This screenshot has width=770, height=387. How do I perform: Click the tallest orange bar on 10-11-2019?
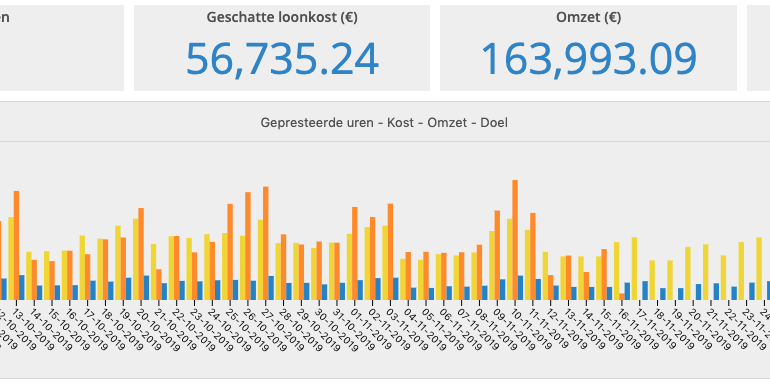(x=515, y=240)
